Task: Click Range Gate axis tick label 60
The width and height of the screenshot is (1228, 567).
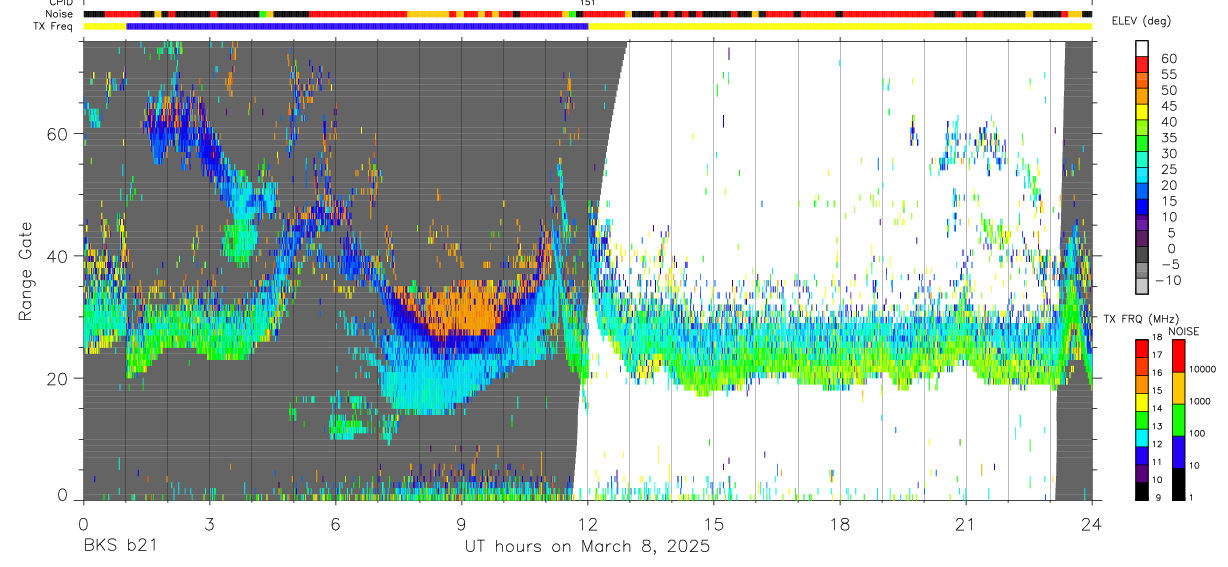Action: pyautogui.click(x=58, y=133)
